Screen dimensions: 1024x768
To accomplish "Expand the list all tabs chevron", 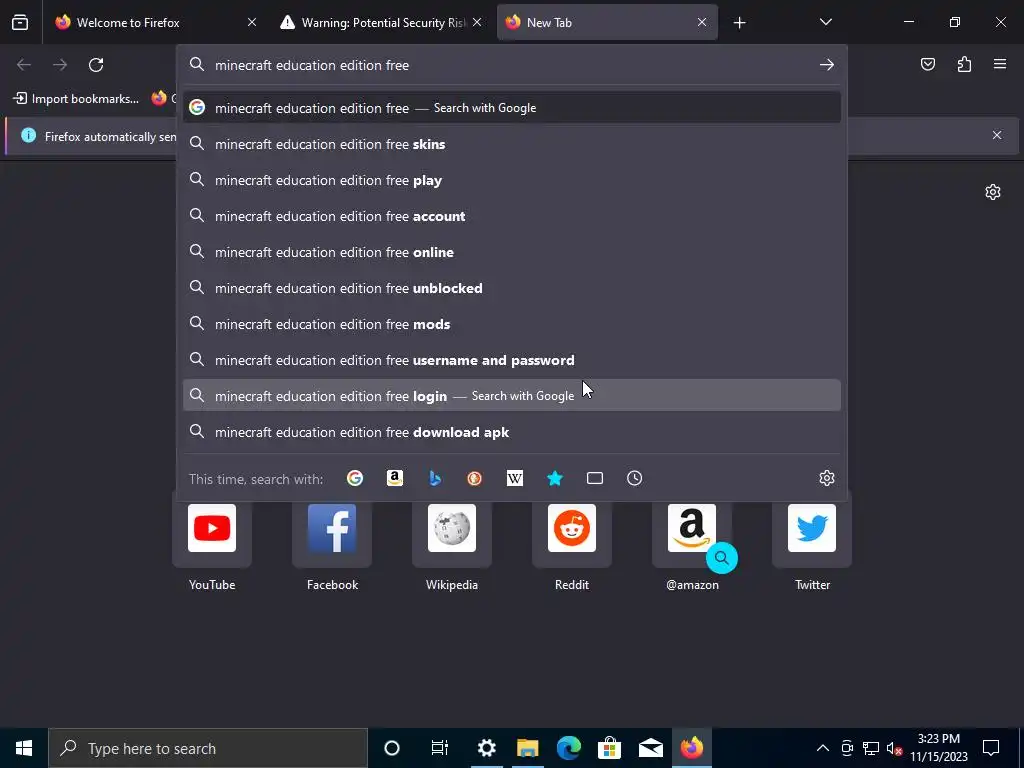I will pyautogui.click(x=825, y=22).
